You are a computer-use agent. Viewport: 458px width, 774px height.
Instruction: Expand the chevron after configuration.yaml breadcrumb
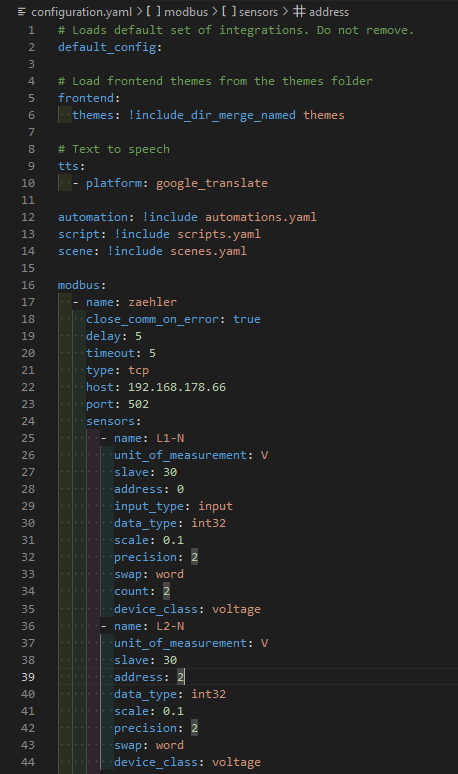[x=139, y=11]
